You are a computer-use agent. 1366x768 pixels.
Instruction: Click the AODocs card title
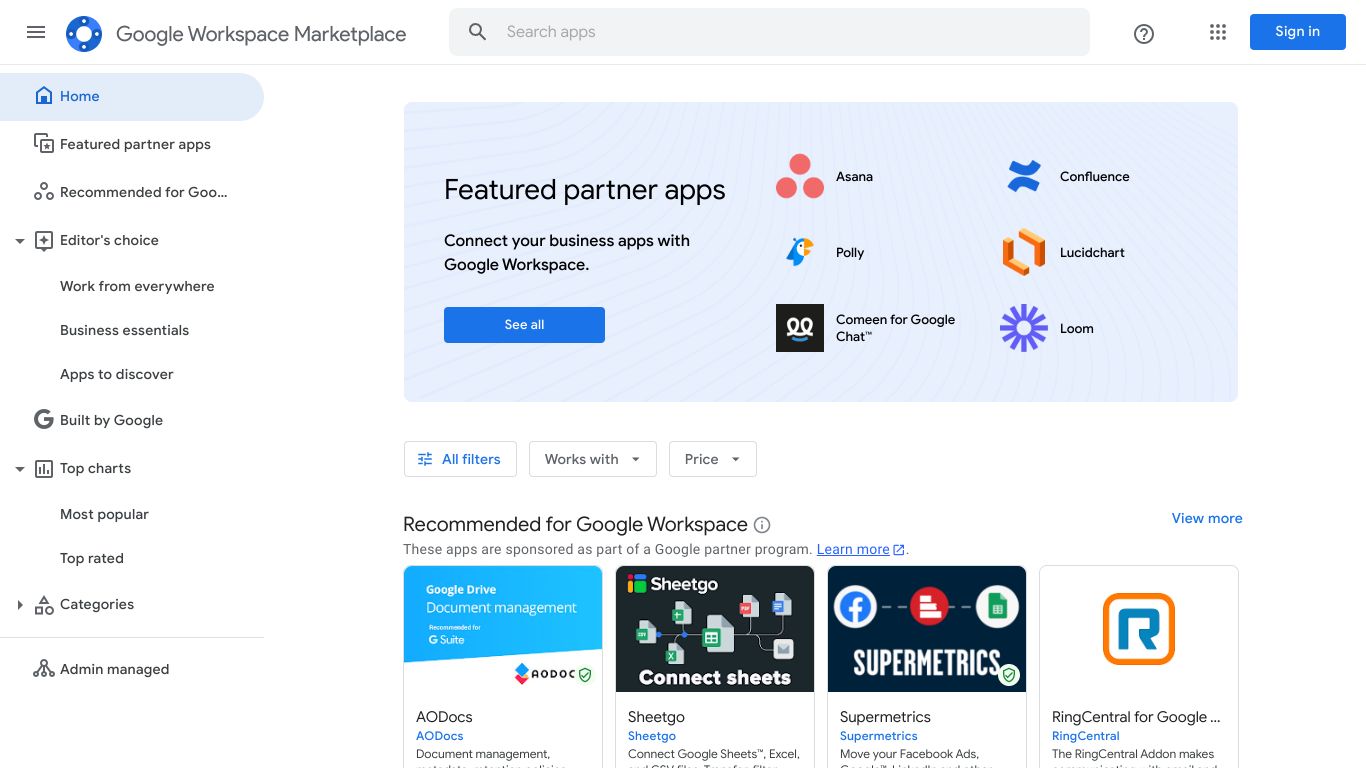pyautogui.click(x=444, y=717)
